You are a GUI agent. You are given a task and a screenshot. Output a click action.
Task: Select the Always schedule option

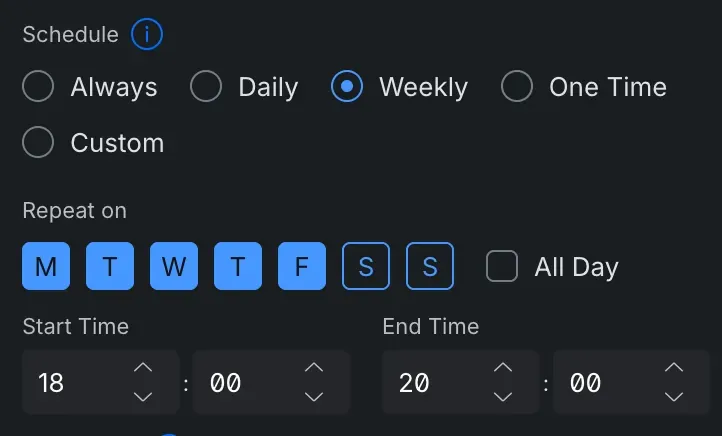(x=38, y=87)
